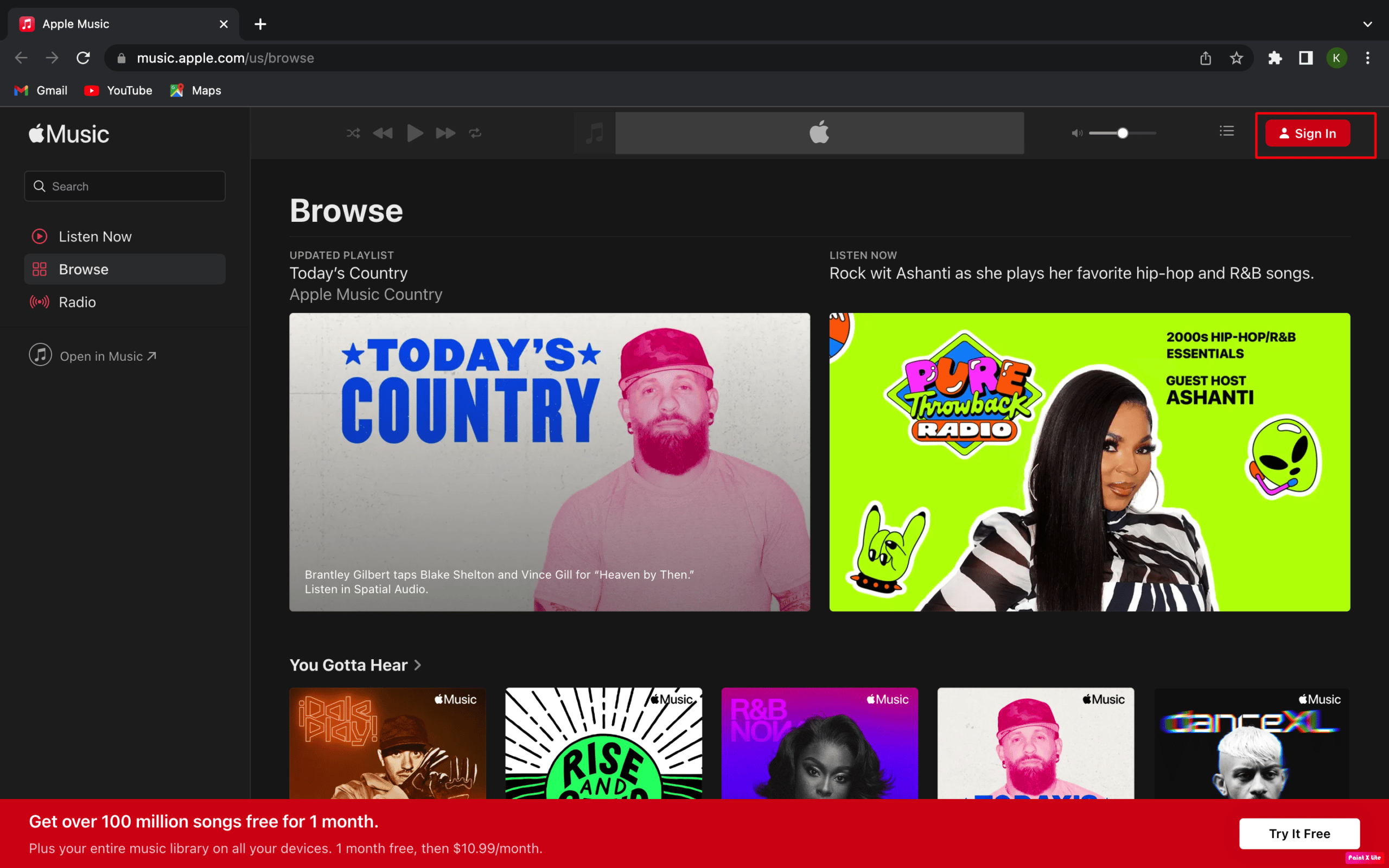Skip to previous track
The image size is (1389, 868).
click(383, 133)
